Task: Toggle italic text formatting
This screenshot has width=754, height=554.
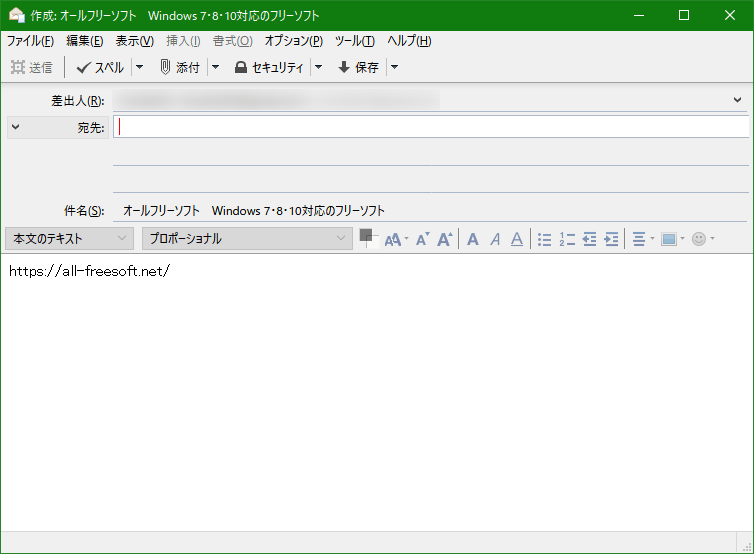Action: coord(495,239)
